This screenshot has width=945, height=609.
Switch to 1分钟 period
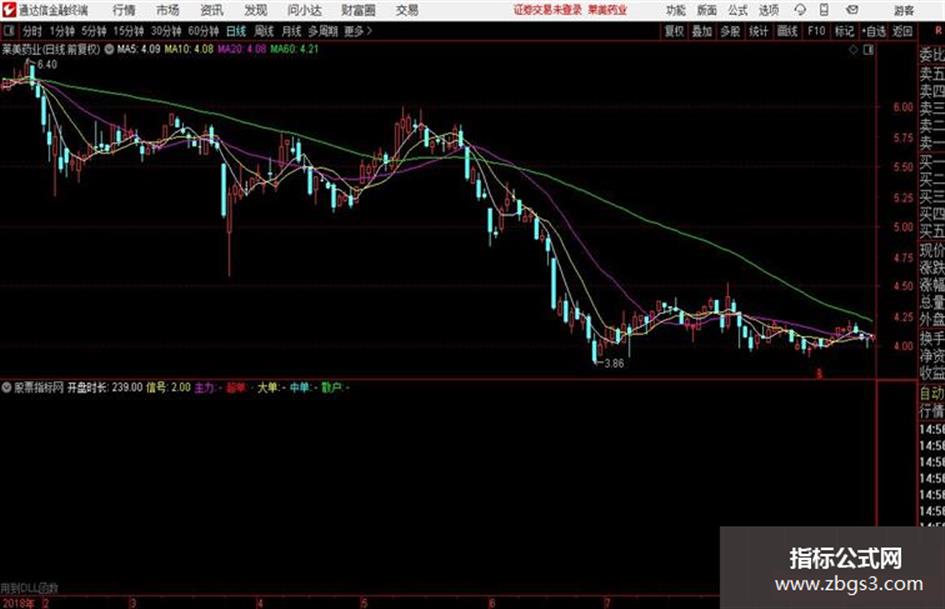[x=62, y=31]
